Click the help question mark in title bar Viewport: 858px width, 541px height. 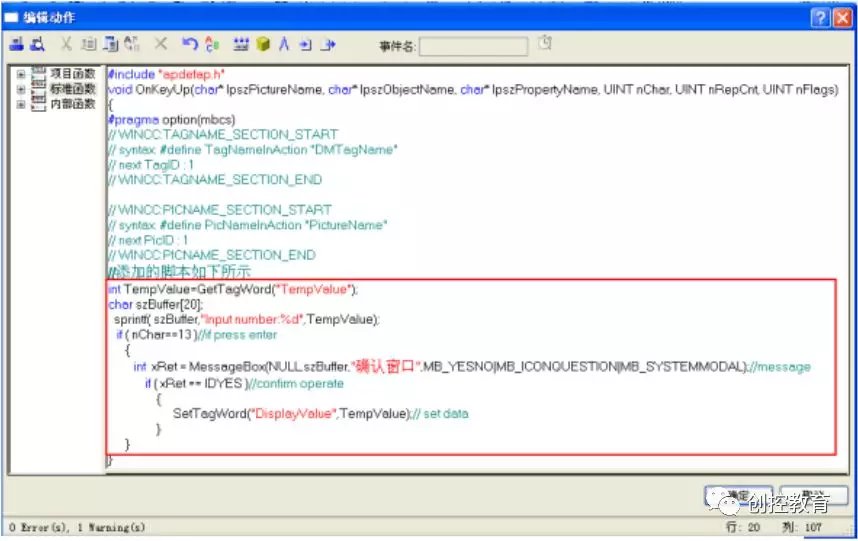pos(819,17)
